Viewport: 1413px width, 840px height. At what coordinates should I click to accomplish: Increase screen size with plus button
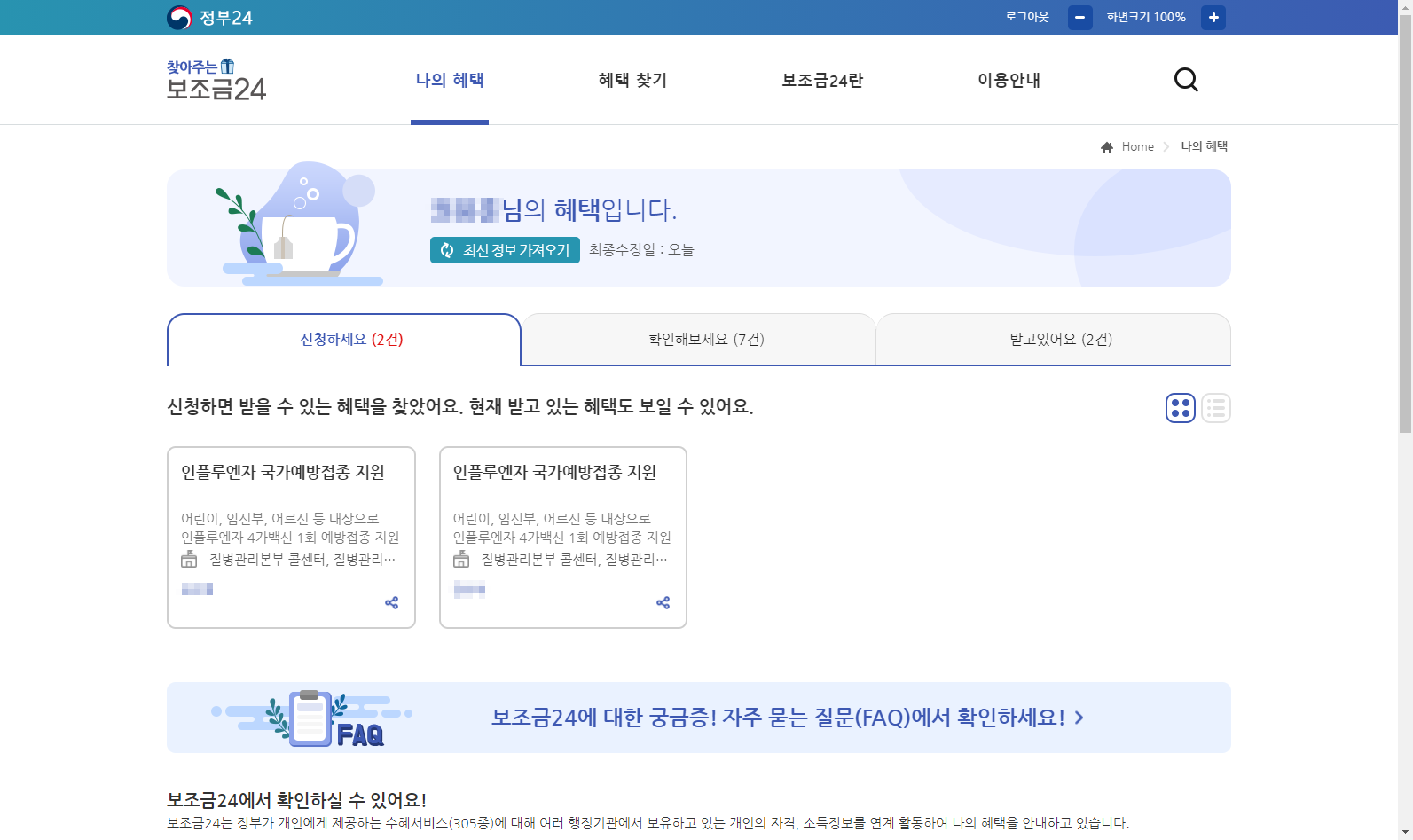click(x=1213, y=18)
